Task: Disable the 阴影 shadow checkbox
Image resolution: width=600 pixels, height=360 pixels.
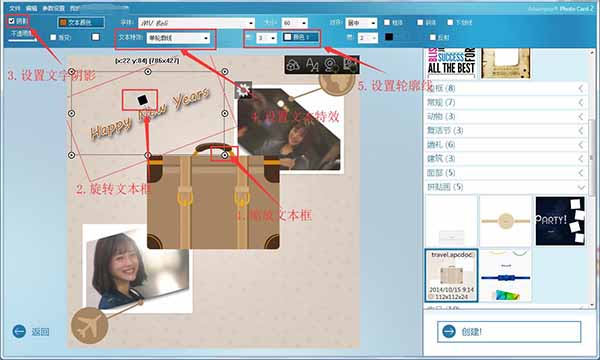Action: [11, 21]
